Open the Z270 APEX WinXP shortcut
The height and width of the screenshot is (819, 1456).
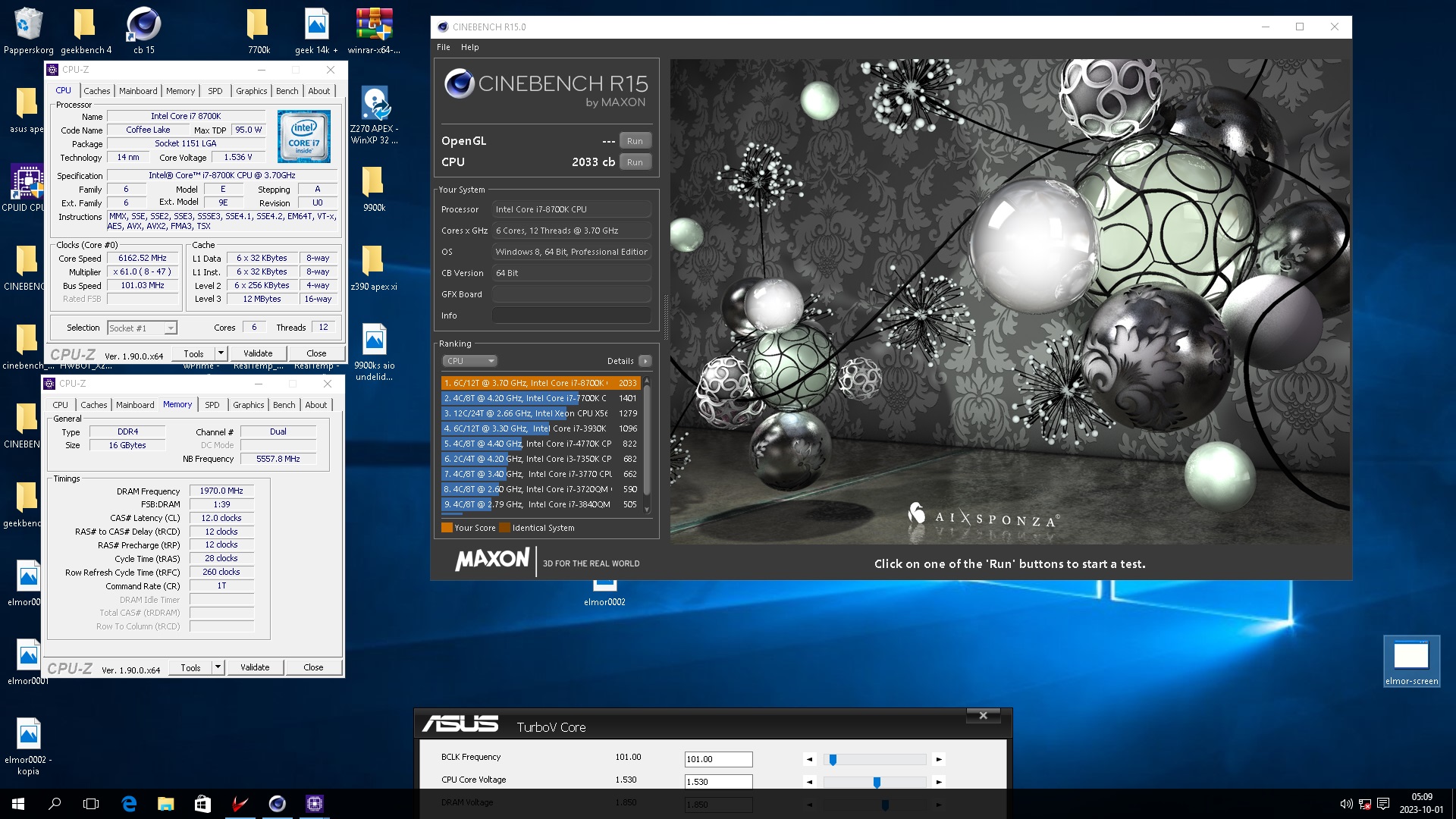click(x=374, y=114)
